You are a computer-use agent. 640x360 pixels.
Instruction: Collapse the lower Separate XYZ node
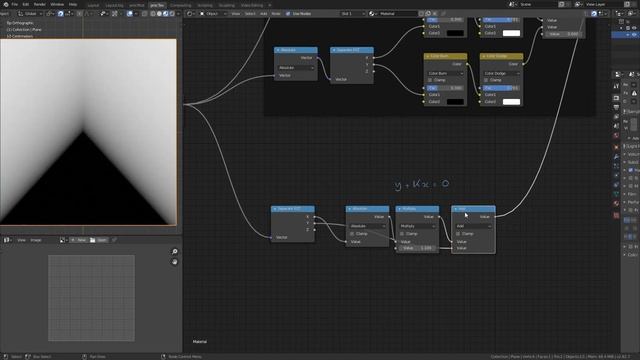pos(275,209)
